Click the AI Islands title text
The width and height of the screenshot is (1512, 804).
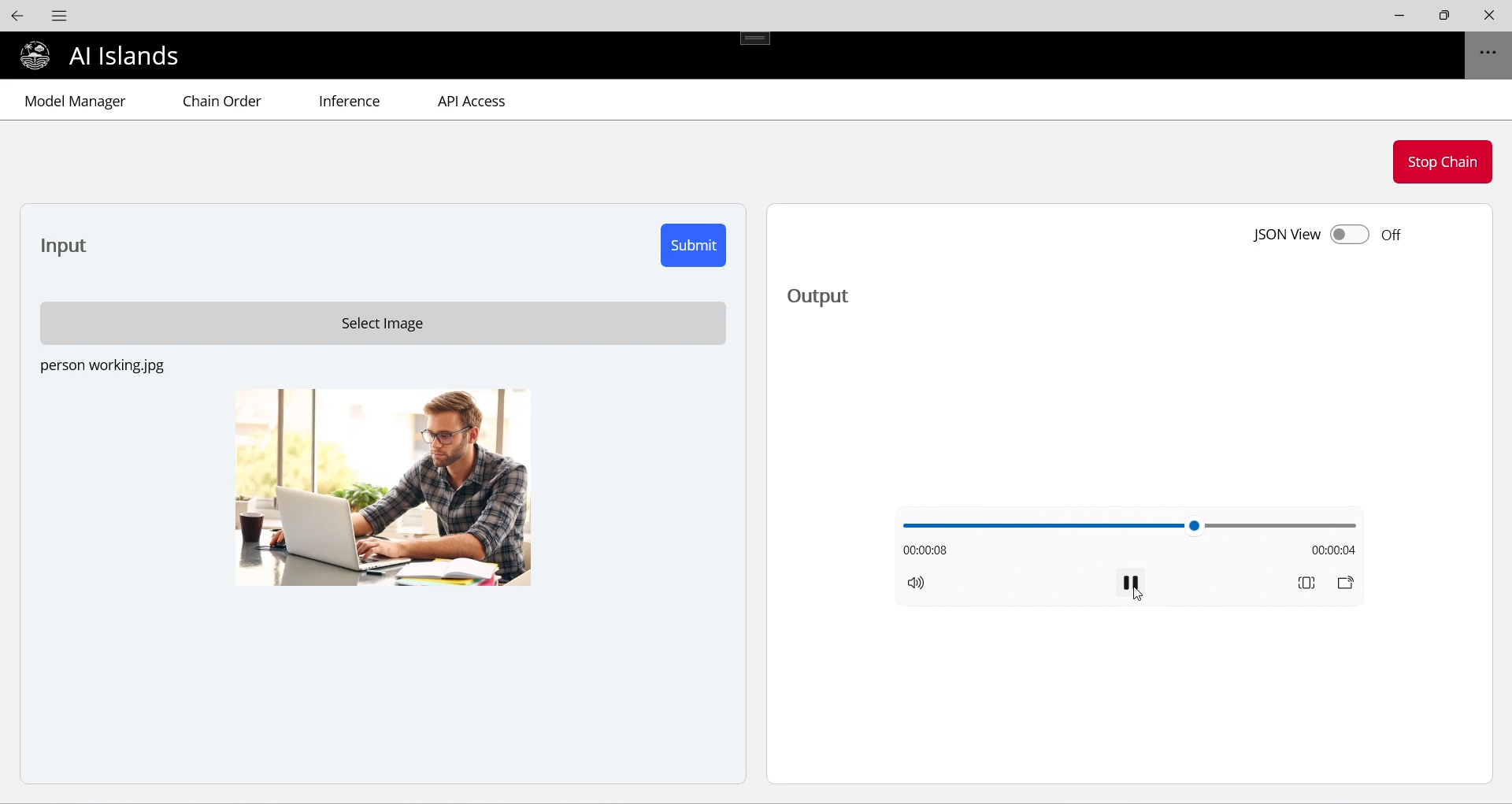tap(124, 56)
